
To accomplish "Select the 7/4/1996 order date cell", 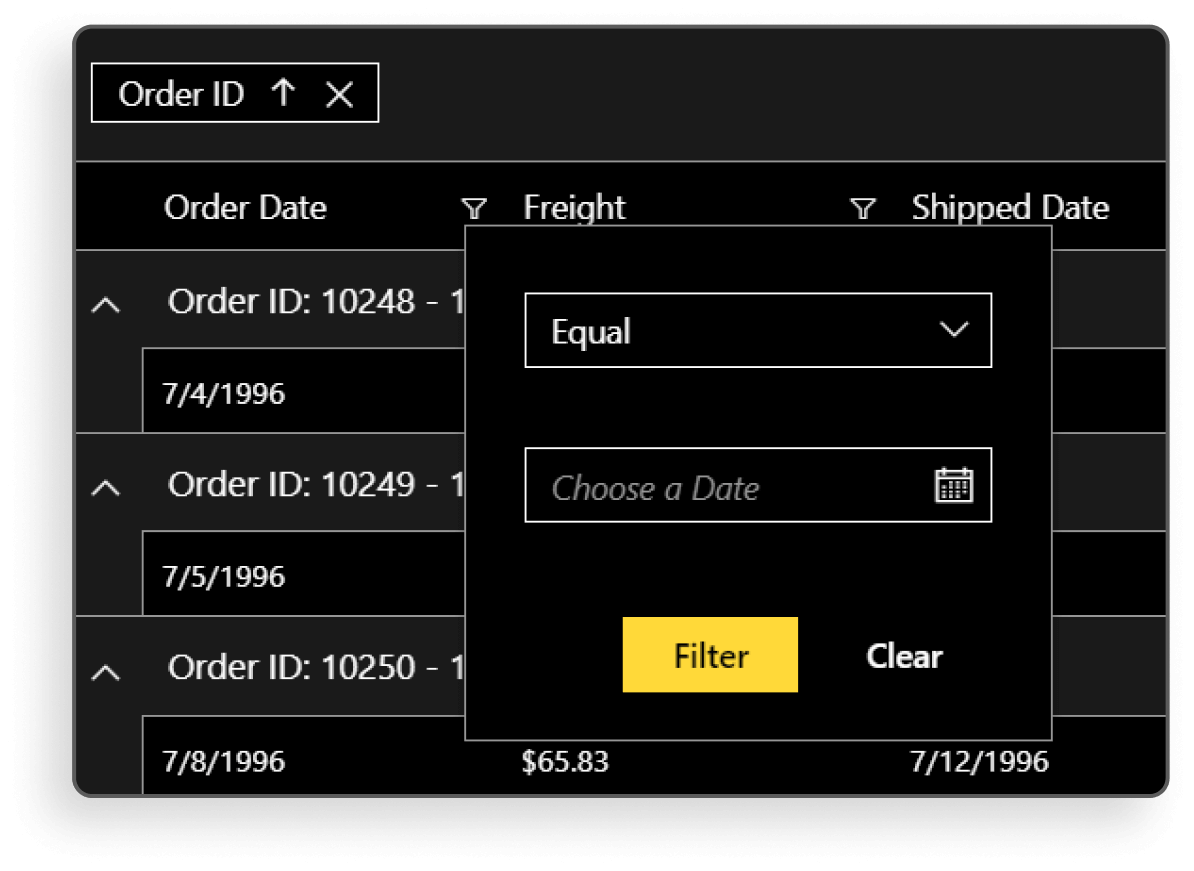I will [x=224, y=393].
